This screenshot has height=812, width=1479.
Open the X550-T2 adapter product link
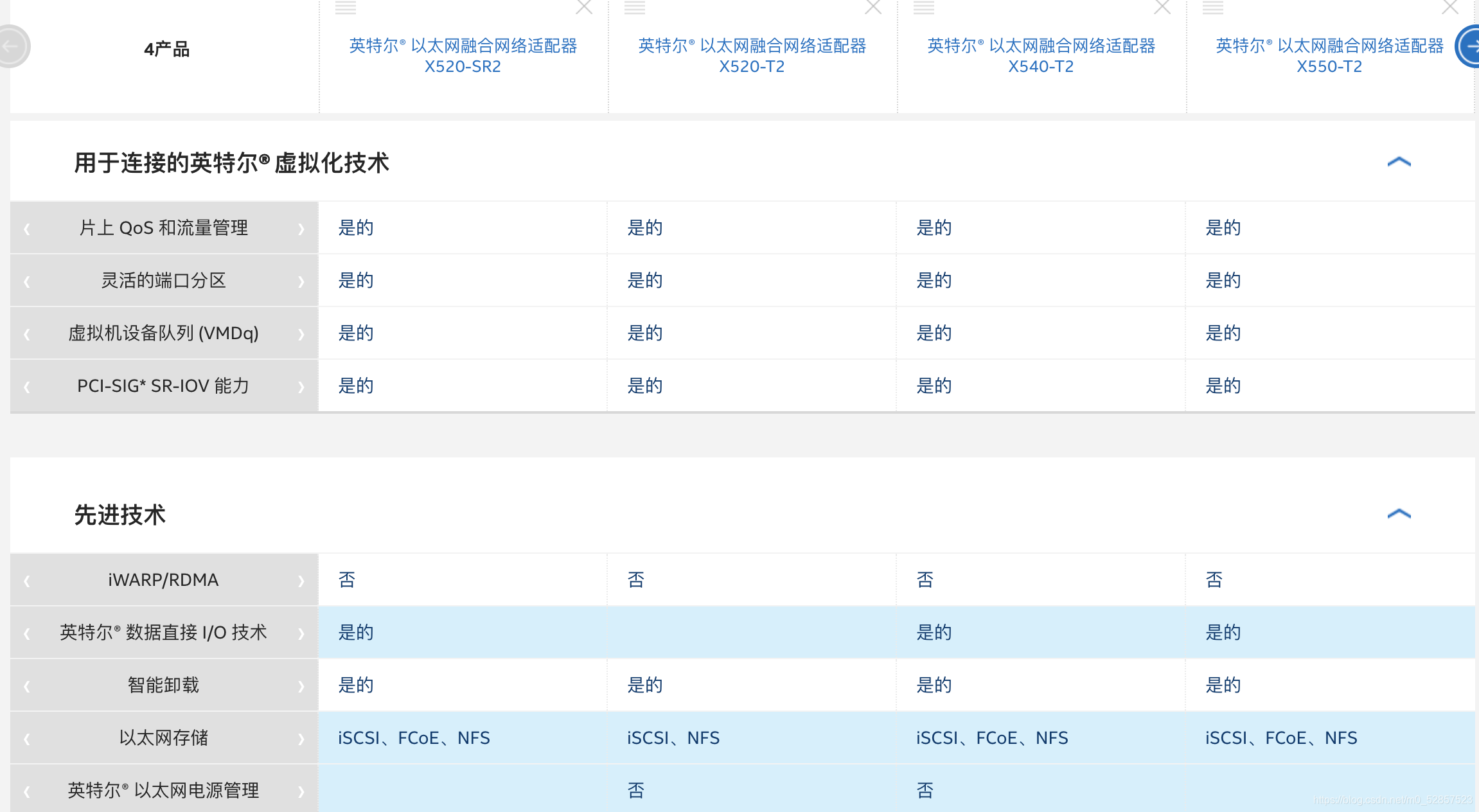[1329, 56]
